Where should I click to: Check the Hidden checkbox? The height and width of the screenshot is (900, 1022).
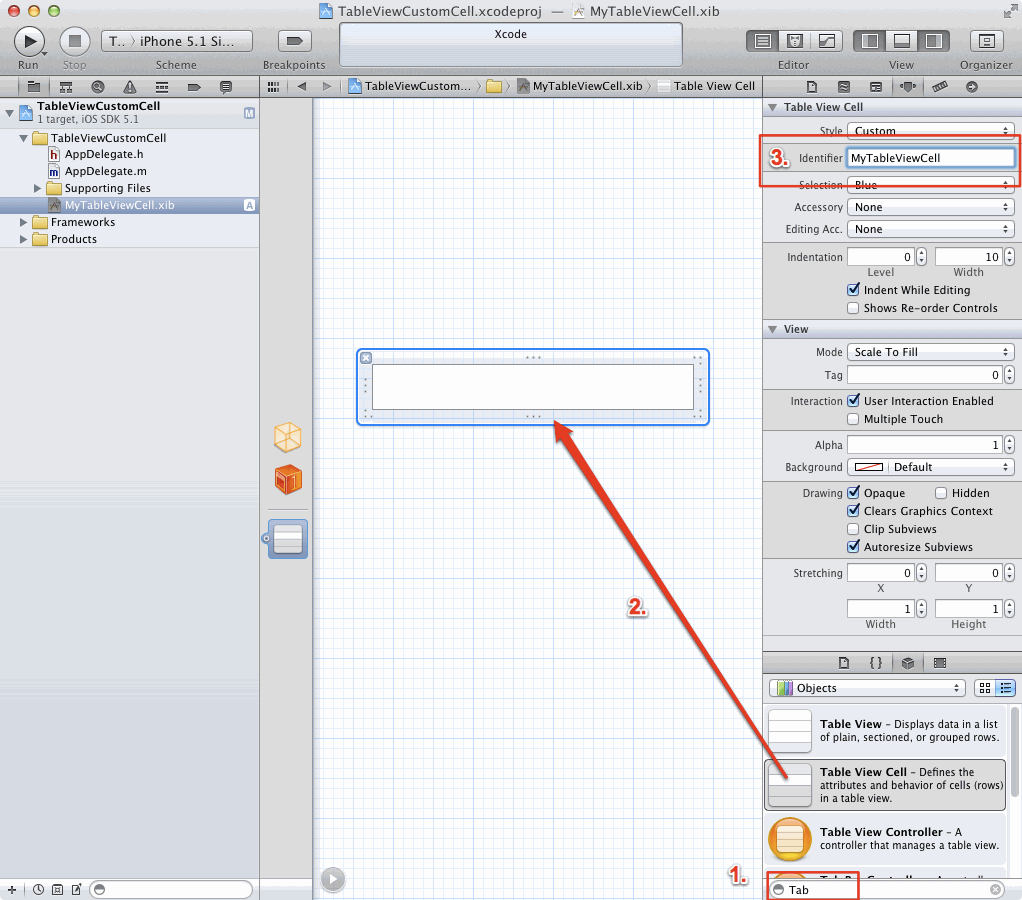(x=941, y=493)
